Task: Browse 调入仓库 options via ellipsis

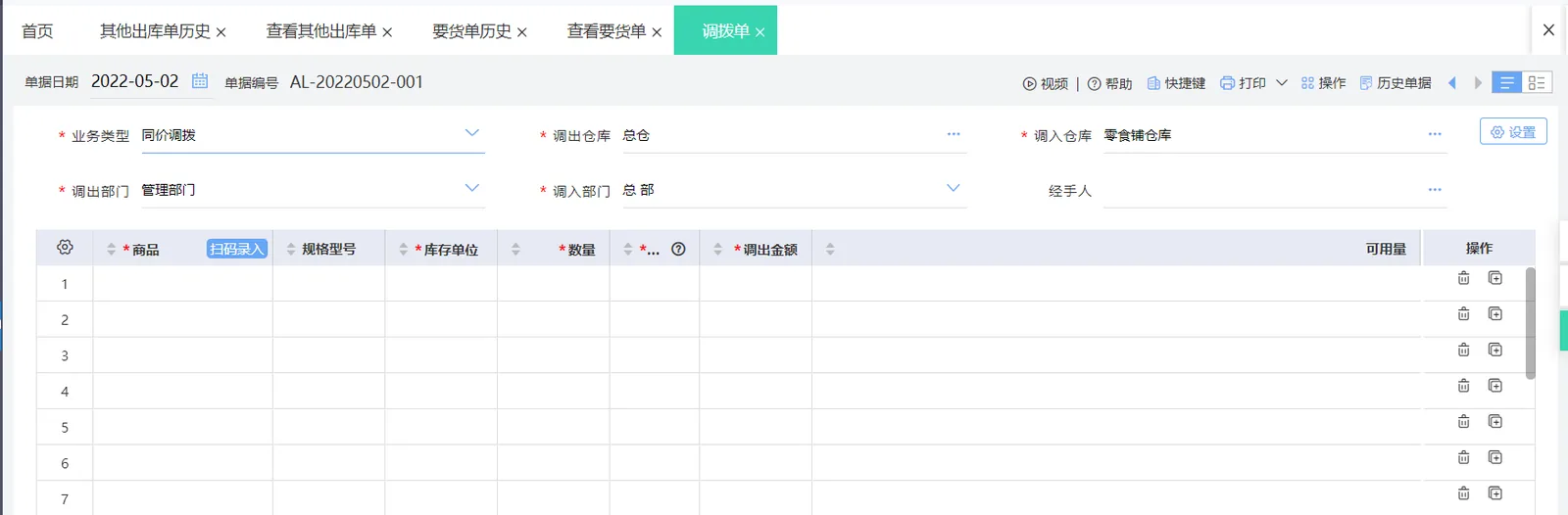Action: coord(1435,134)
